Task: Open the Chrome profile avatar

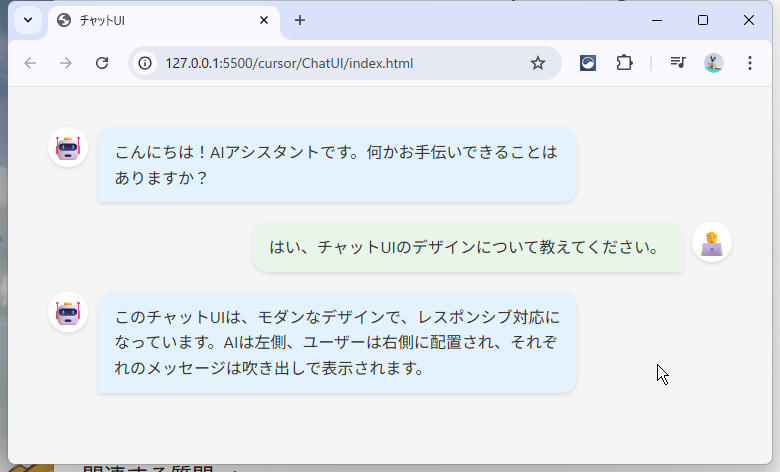Action: coord(714,63)
